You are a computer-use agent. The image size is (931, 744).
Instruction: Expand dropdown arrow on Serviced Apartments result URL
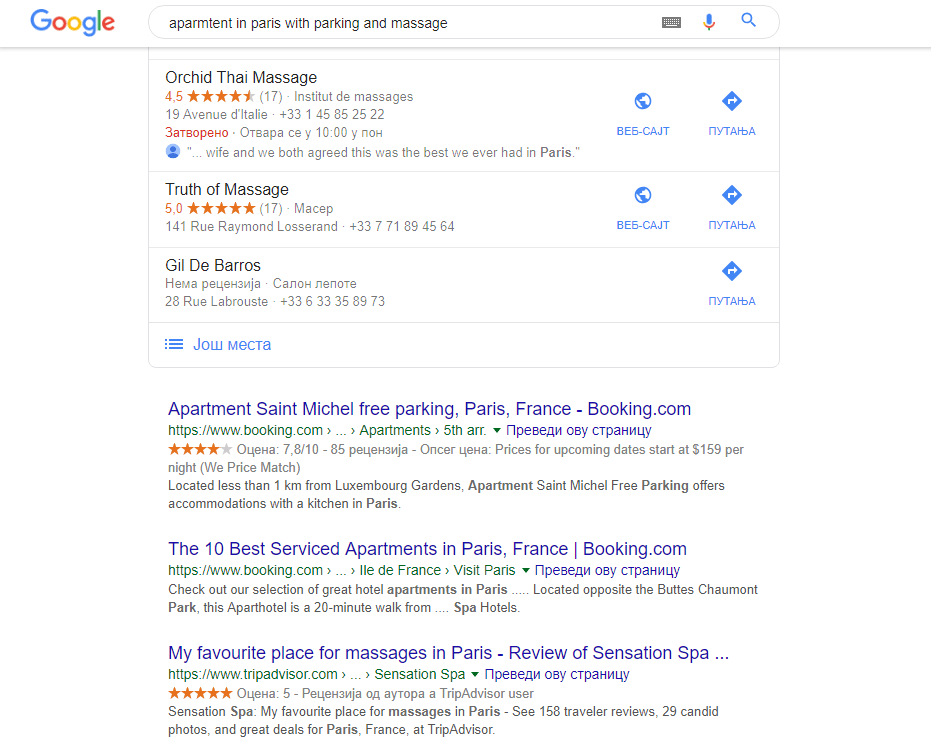[526, 570]
